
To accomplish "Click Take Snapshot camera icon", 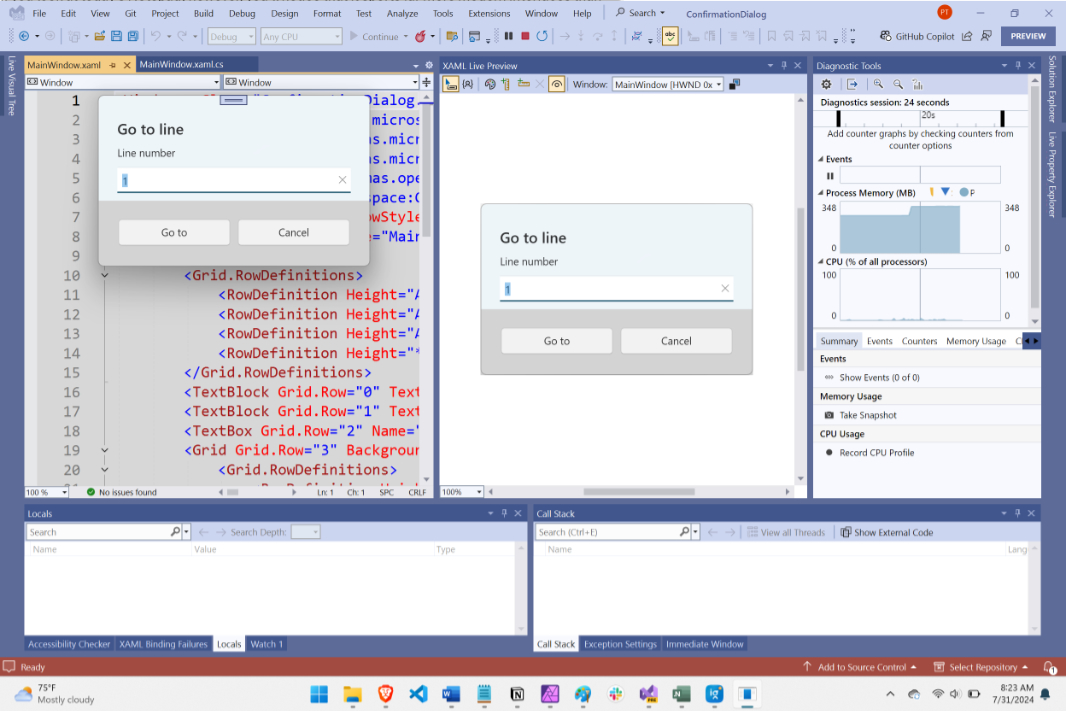I will [x=829, y=415].
